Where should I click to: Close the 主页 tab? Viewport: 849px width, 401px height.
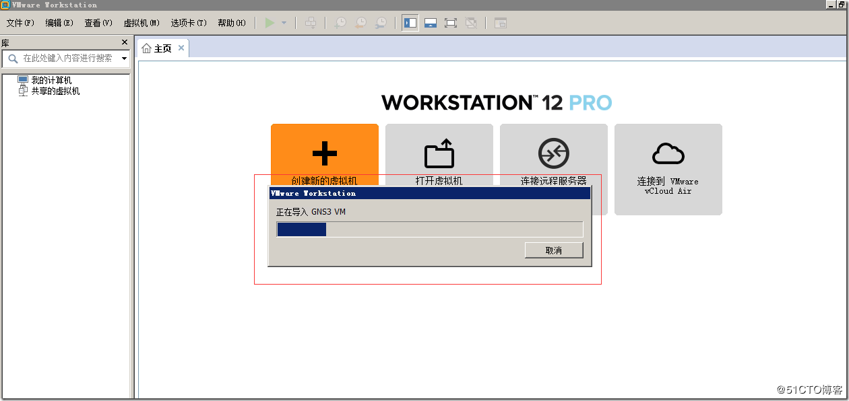(181, 48)
